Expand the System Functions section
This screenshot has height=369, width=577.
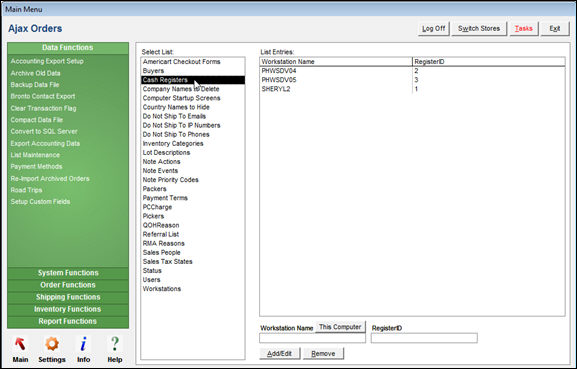68,273
